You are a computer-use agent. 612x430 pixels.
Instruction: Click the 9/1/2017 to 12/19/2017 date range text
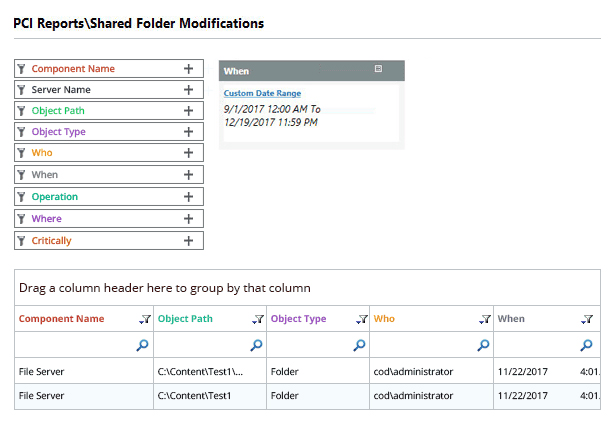[272, 115]
